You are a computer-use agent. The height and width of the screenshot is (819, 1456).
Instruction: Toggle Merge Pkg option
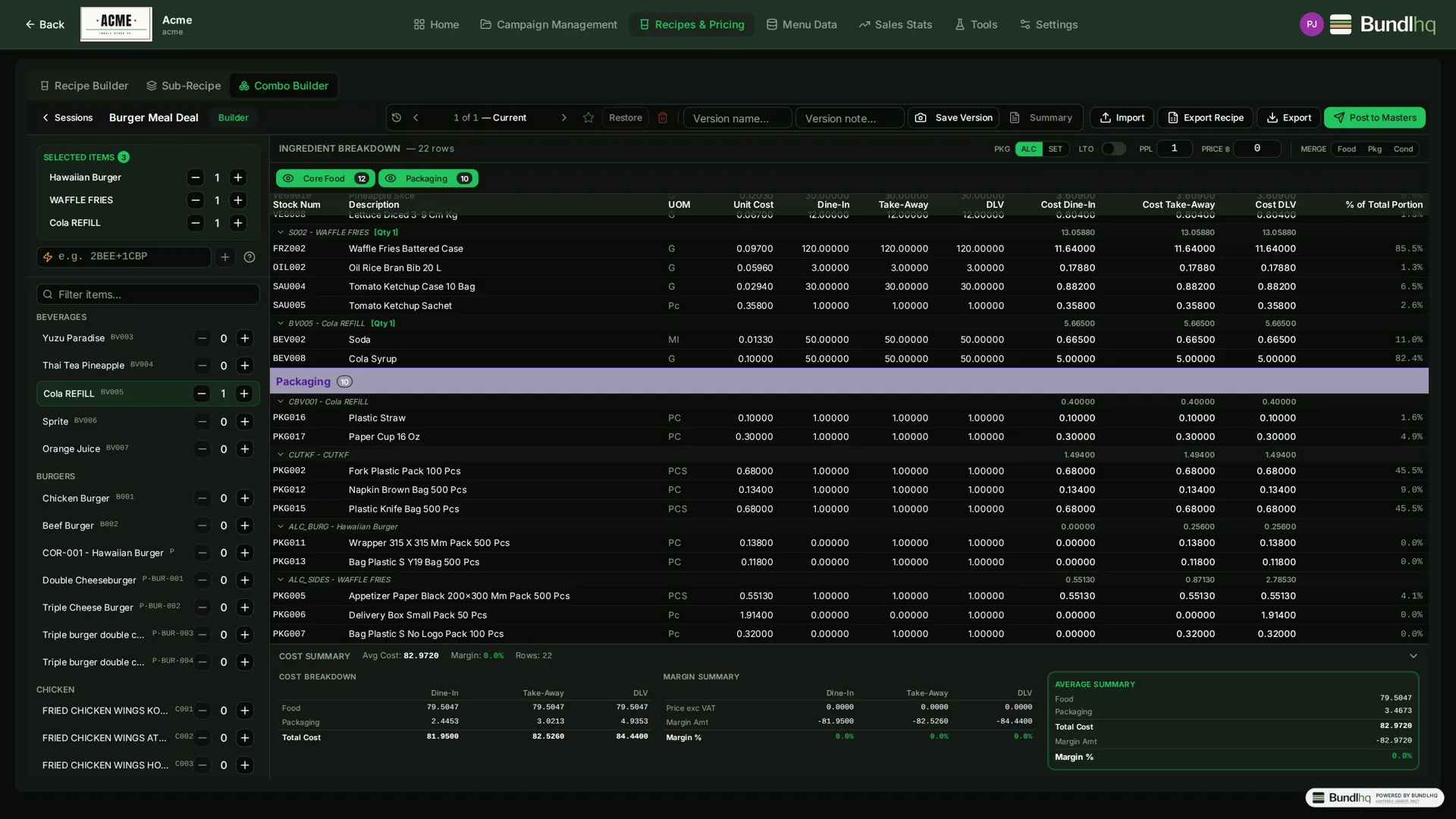(1375, 149)
